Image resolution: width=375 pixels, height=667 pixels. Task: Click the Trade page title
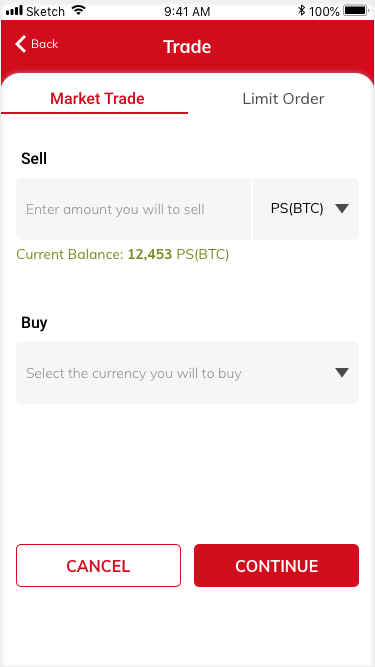(x=187, y=46)
